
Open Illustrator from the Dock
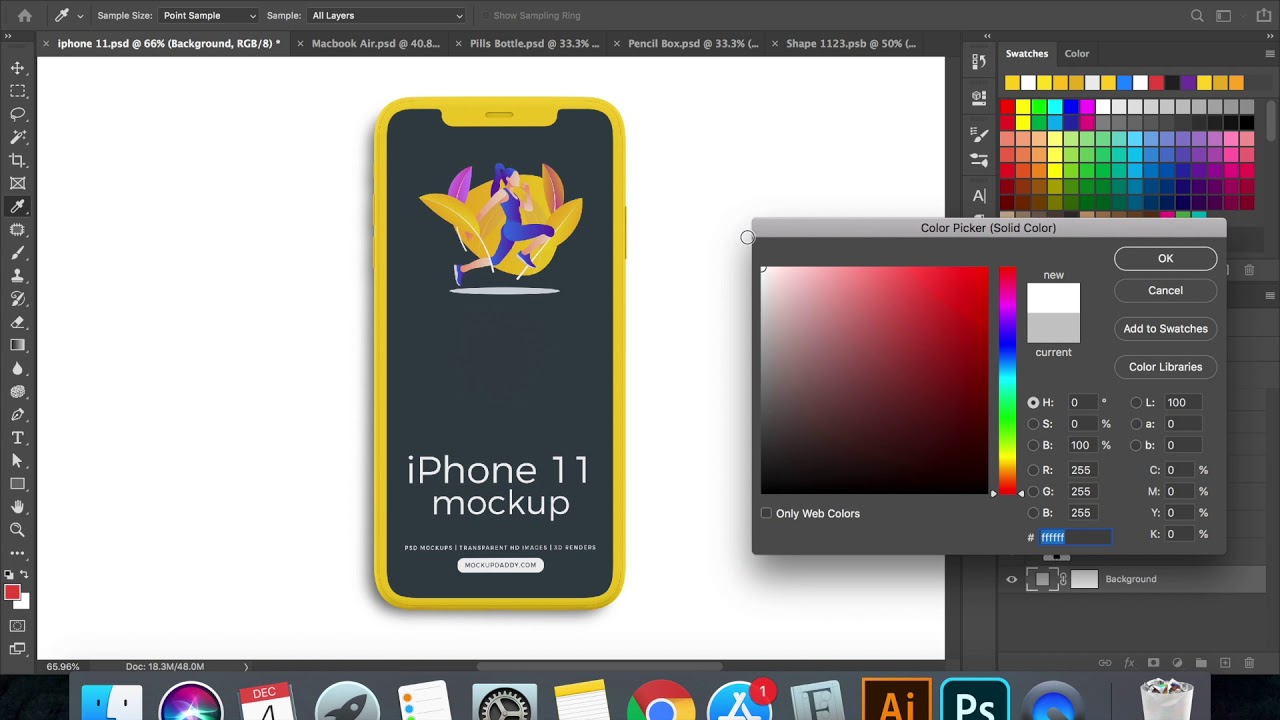[x=897, y=700]
